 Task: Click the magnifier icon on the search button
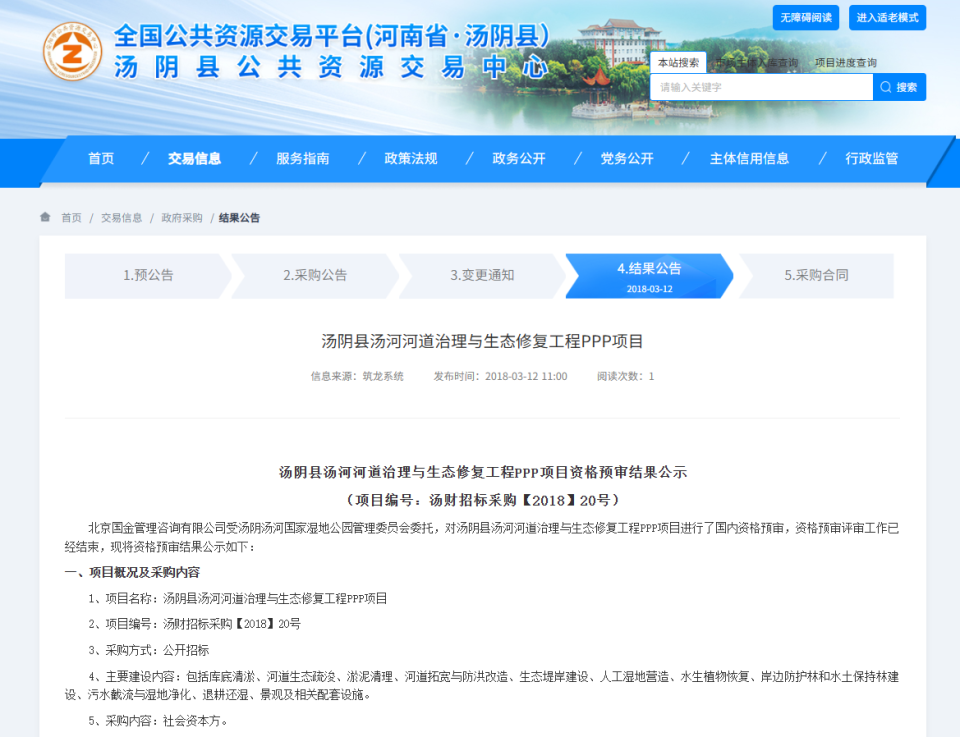pyautogui.click(x=884, y=87)
